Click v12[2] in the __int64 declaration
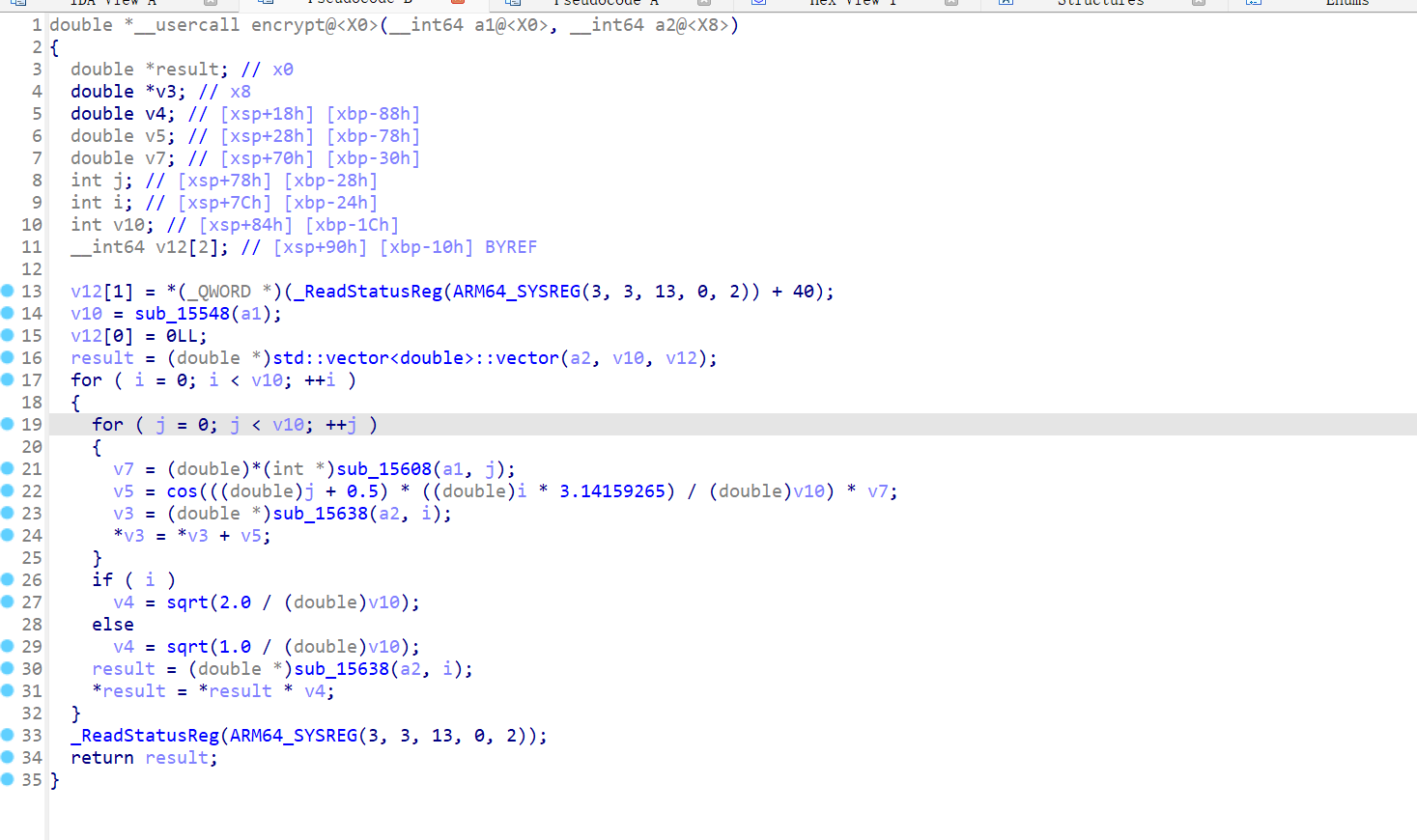This screenshot has height=840, width=1417. (x=187, y=247)
